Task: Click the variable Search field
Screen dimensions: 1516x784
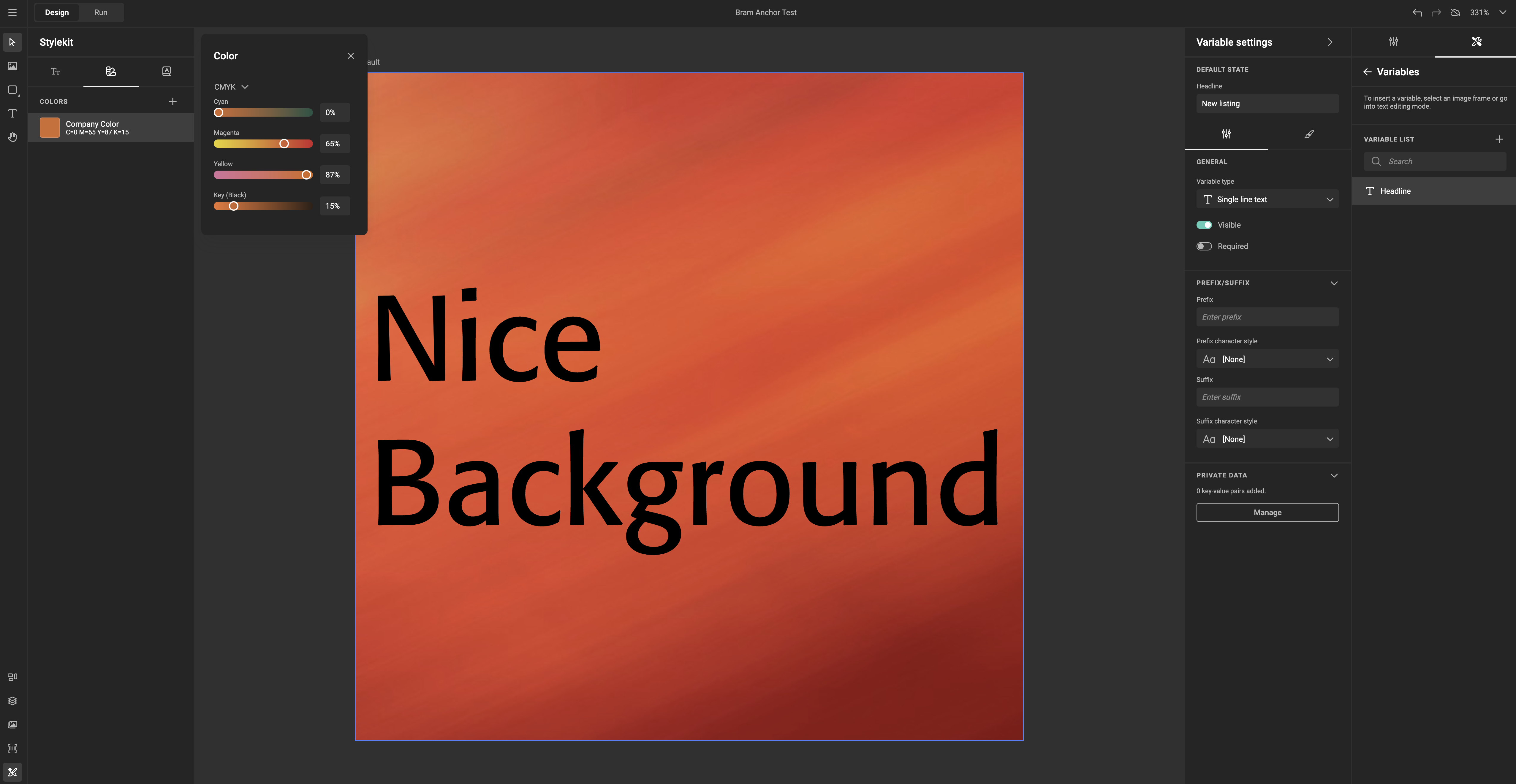Action: tap(1435, 162)
